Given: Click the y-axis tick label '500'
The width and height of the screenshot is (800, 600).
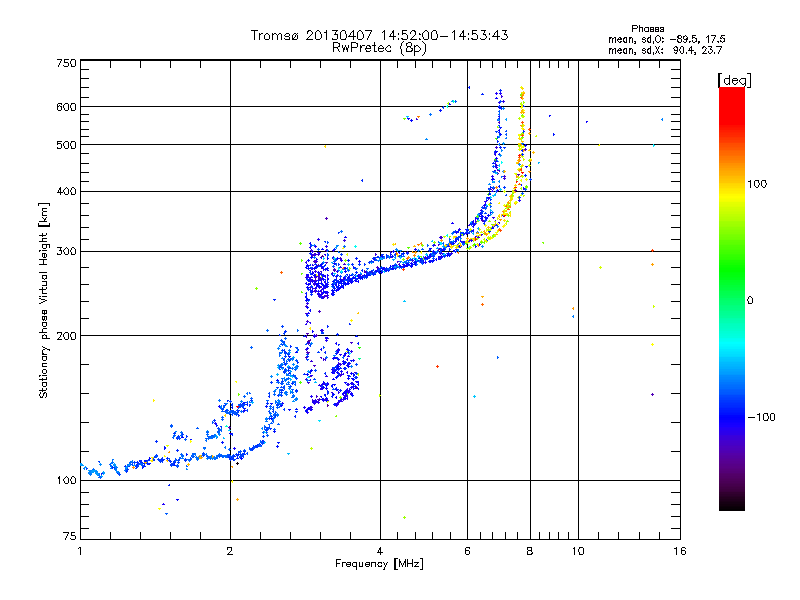Looking at the screenshot, I should click(x=66, y=145).
